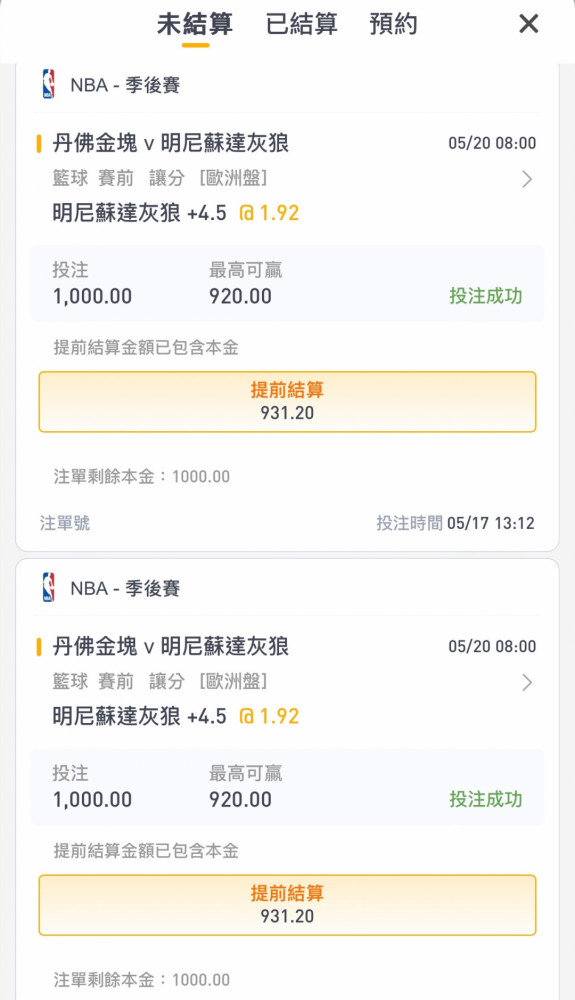This screenshot has height=1000, width=575.
Task: Open second 丹佛金塊 v 明尼蘇達灰狼 match title
Action: point(170,646)
